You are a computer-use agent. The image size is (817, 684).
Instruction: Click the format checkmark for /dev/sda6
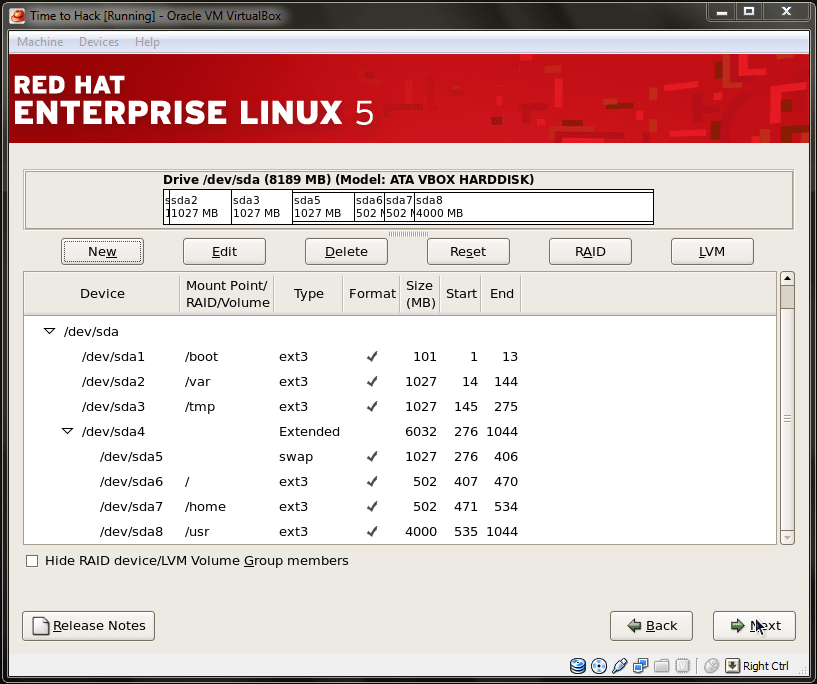pyautogui.click(x=372, y=481)
